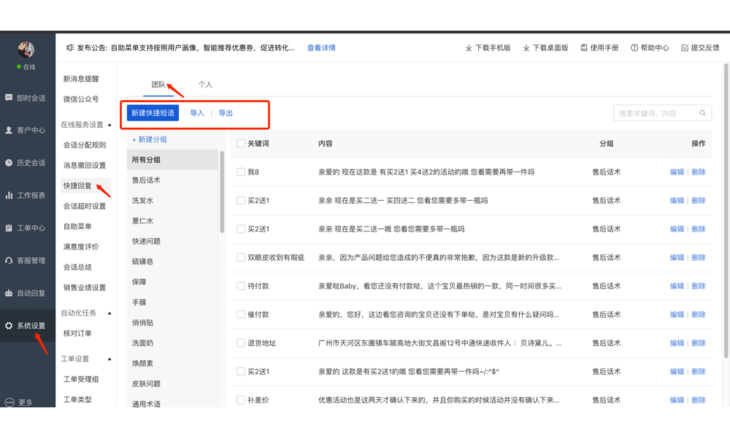This screenshot has height=438, width=730.
Task: Open 自动回复 in the sidebar
Action: [25, 293]
